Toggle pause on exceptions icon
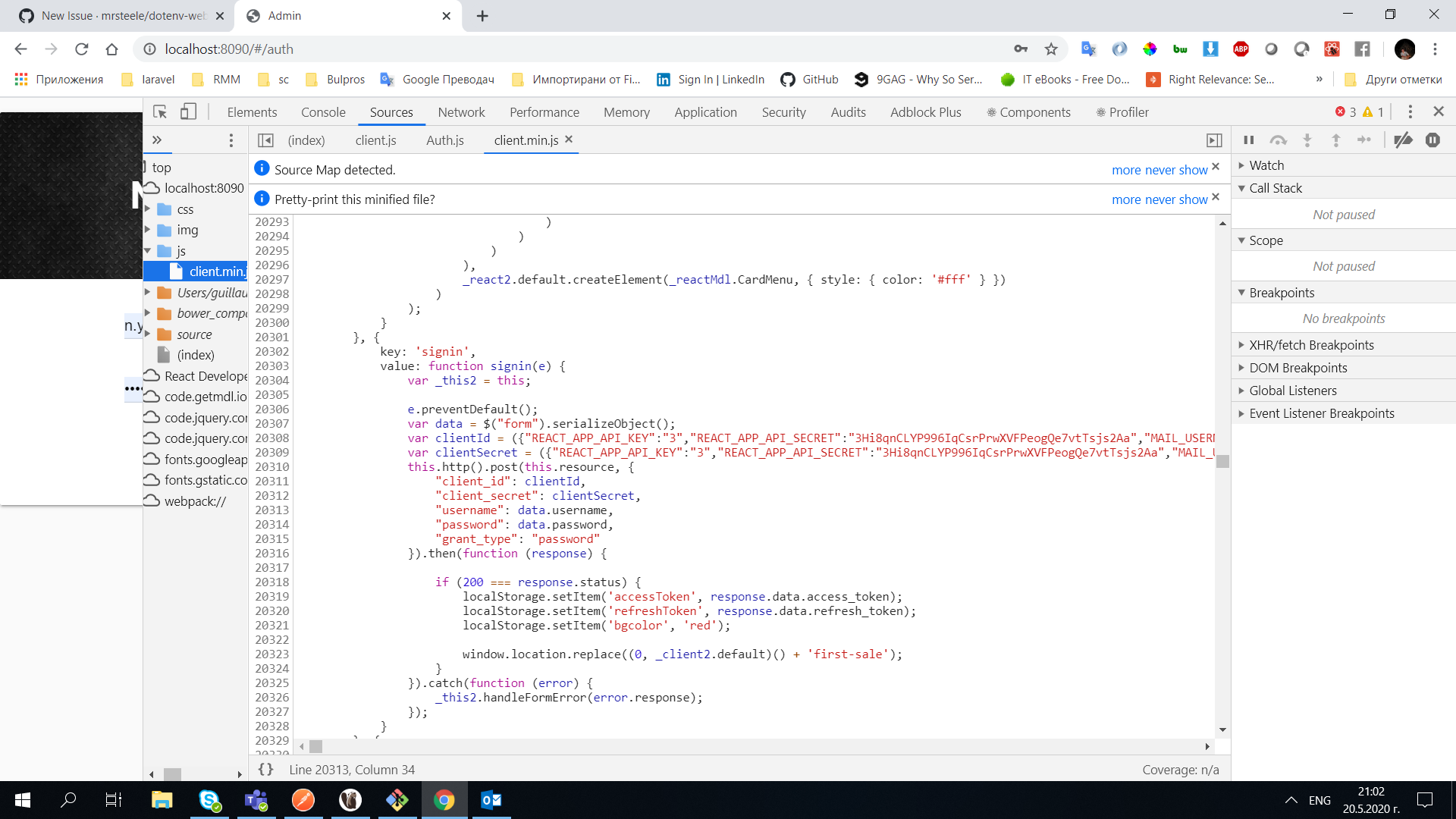The width and height of the screenshot is (1456, 819). click(1432, 140)
